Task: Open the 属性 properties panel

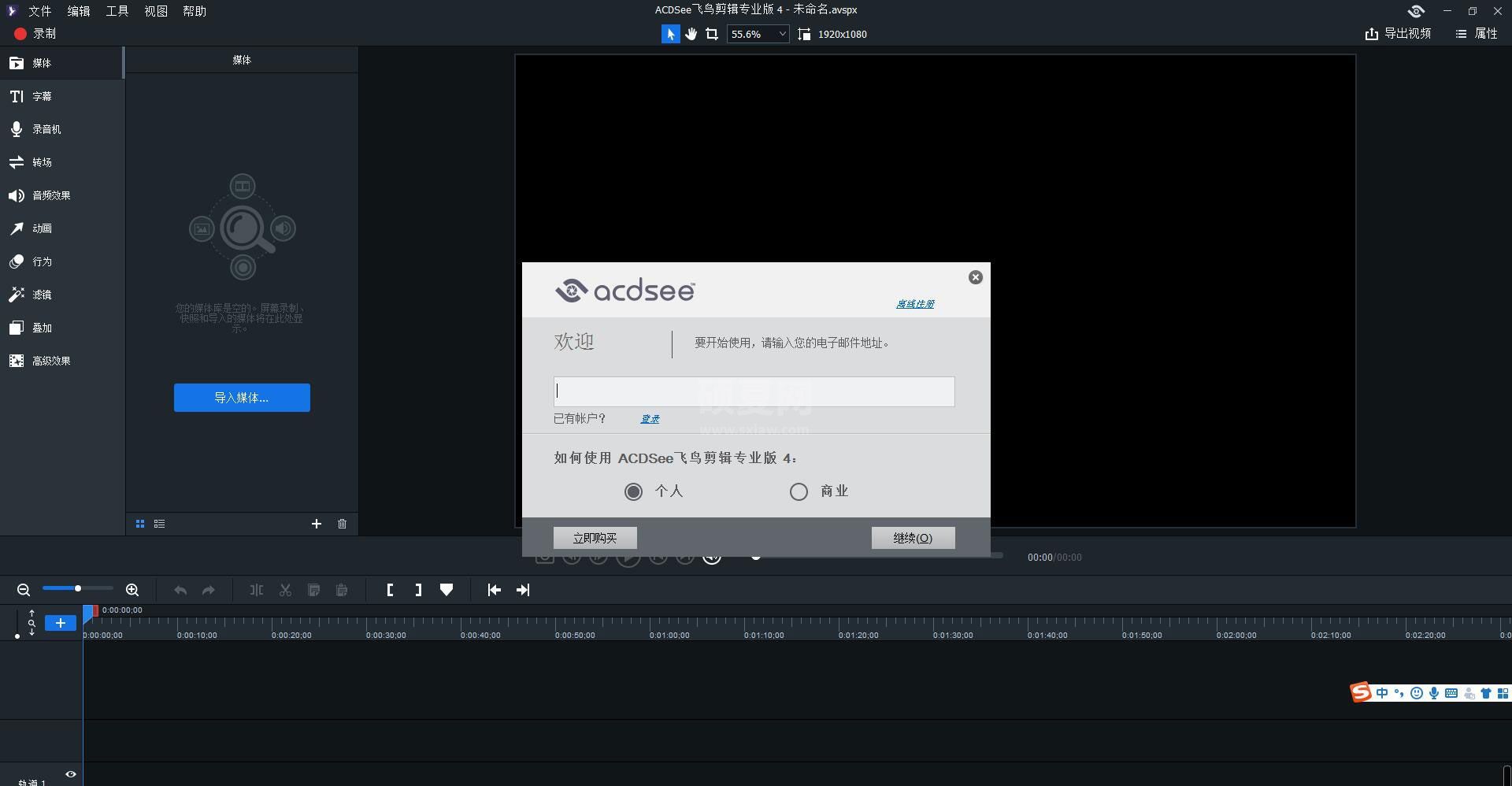Action: 1477,34
